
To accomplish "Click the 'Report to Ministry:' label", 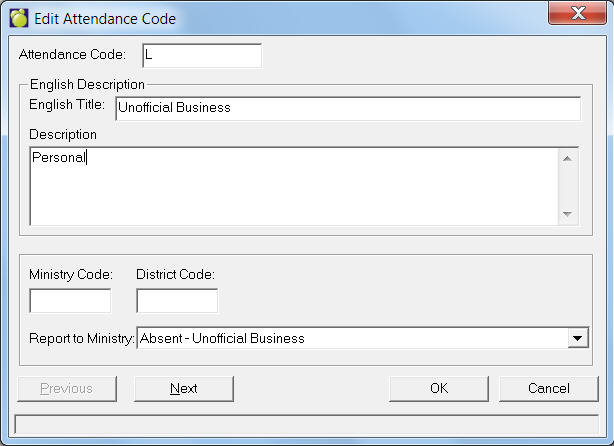I will [82, 339].
